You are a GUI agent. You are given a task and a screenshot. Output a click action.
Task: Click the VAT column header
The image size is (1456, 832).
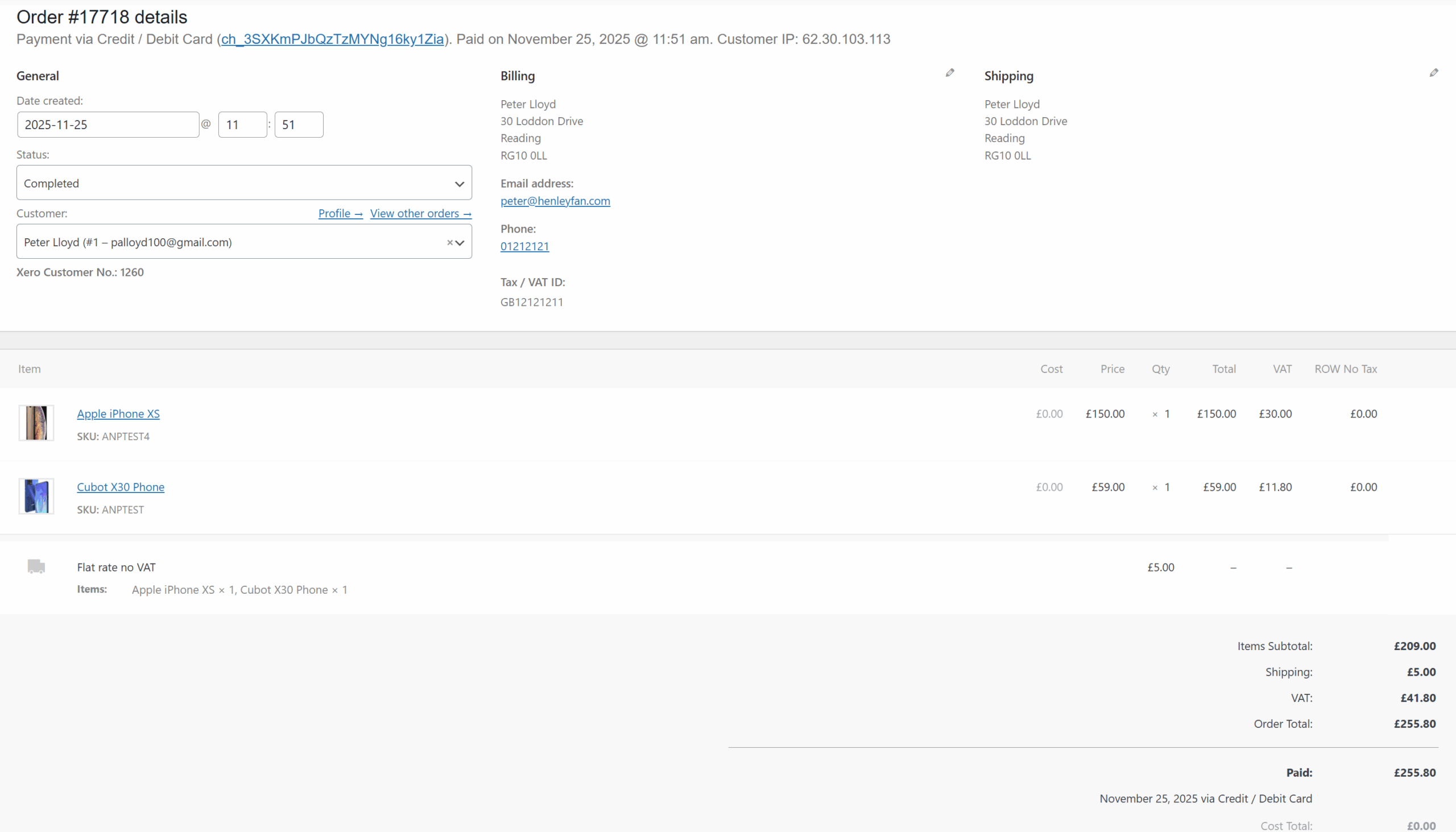point(1282,369)
